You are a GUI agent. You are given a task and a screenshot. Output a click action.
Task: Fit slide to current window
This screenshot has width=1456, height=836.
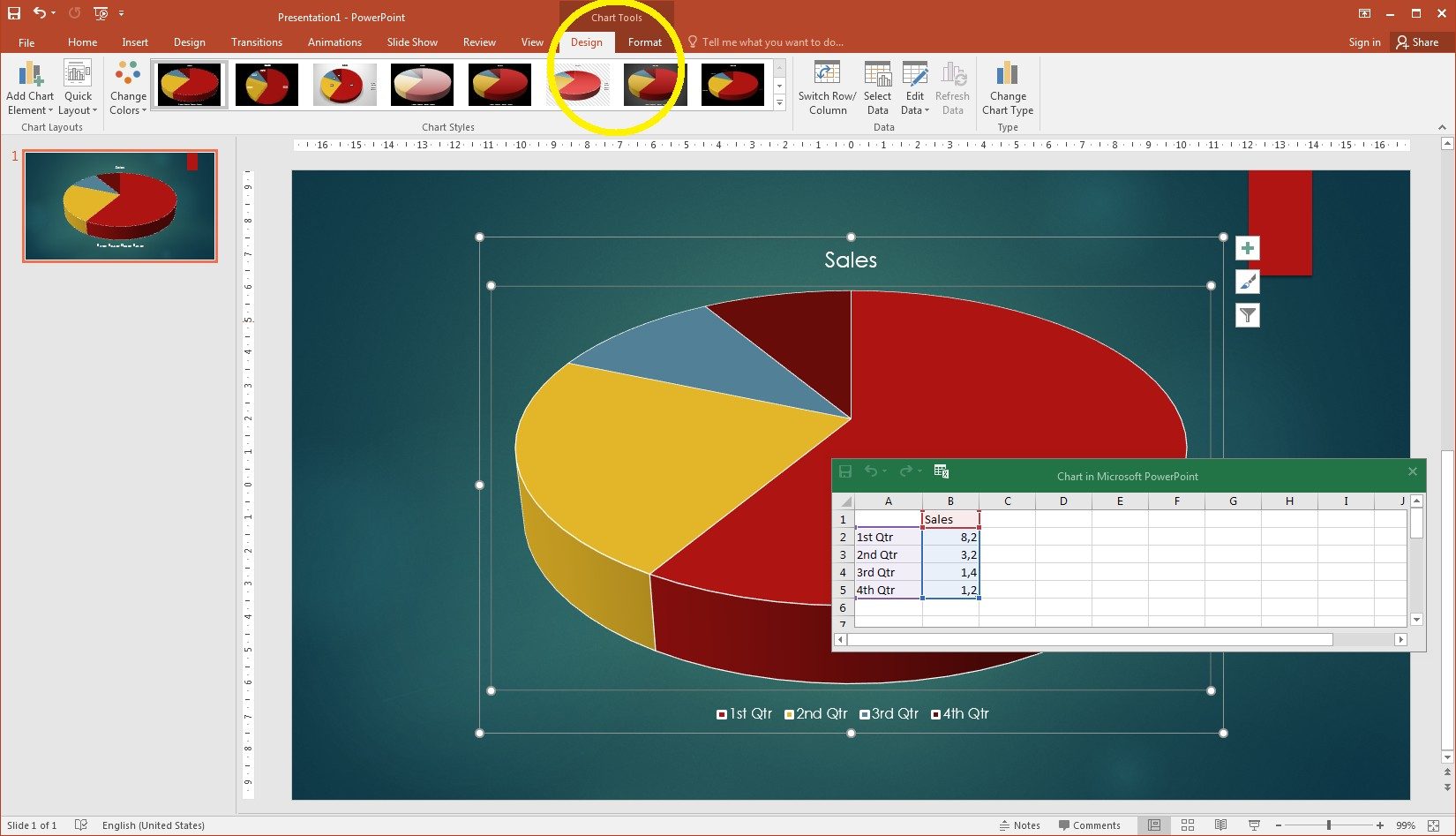[x=1433, y=825]
